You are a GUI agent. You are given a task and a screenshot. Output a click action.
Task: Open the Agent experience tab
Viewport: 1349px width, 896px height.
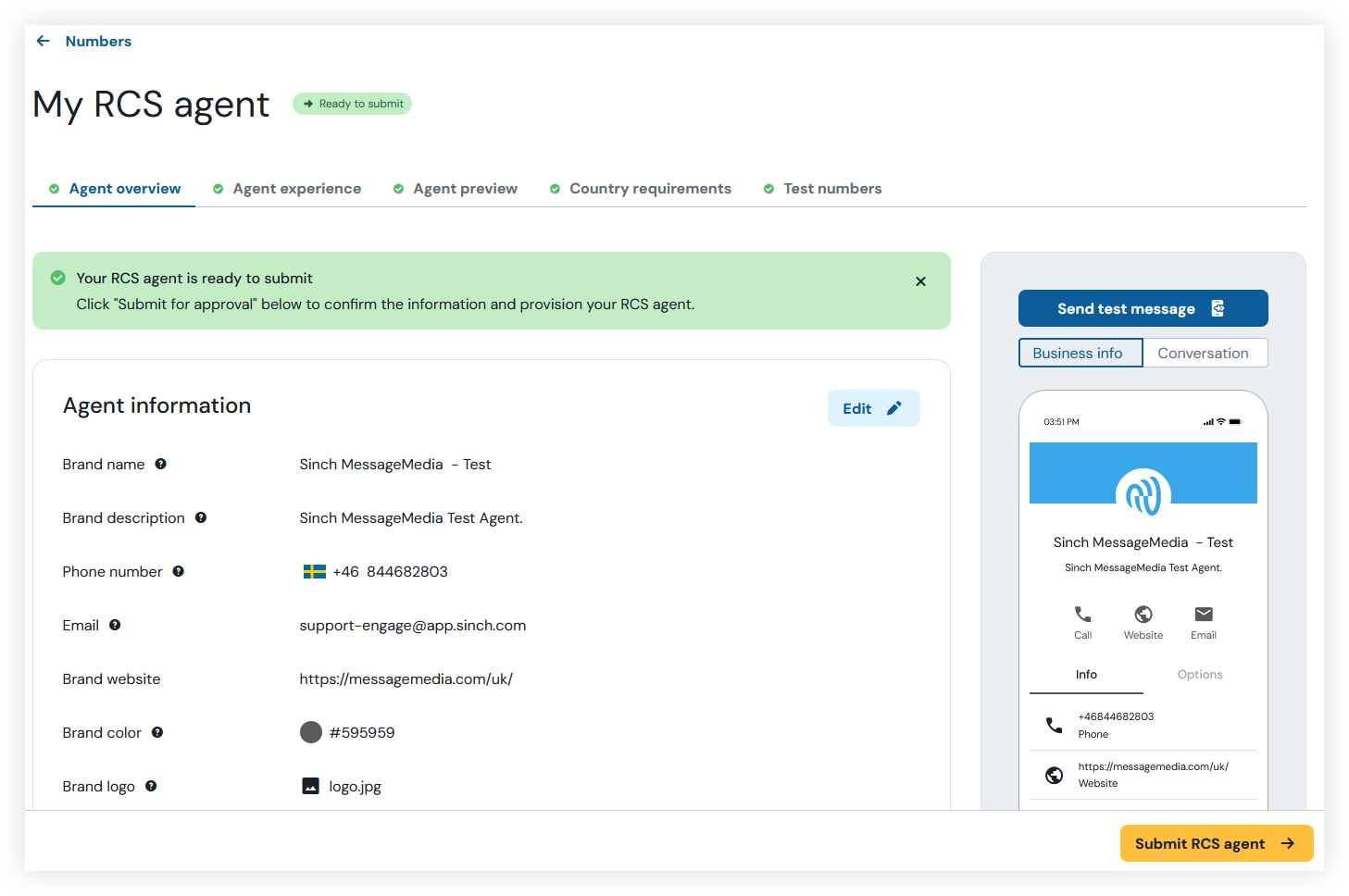[287, 189]
